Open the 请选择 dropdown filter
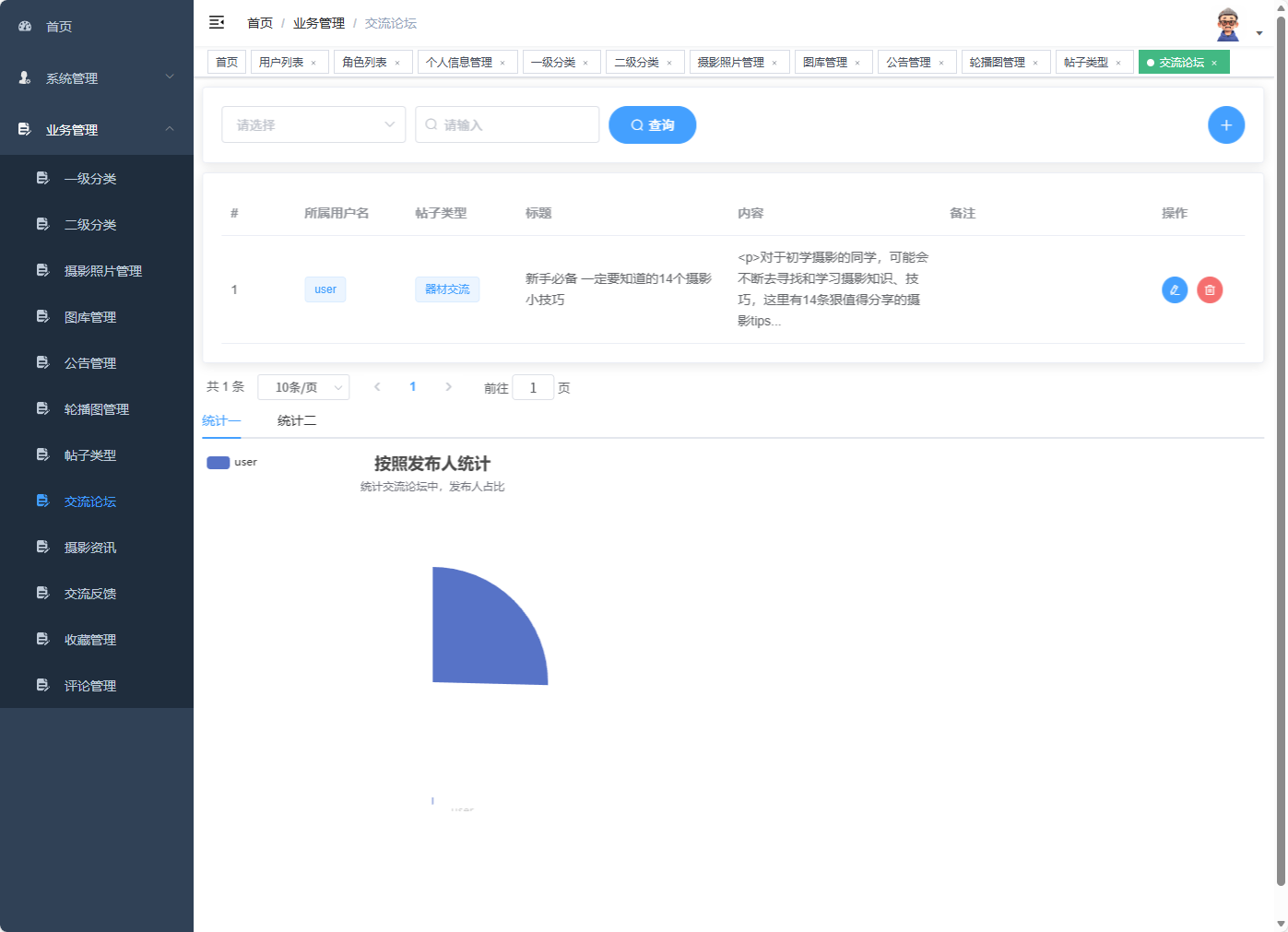 [x=313, y=124]
